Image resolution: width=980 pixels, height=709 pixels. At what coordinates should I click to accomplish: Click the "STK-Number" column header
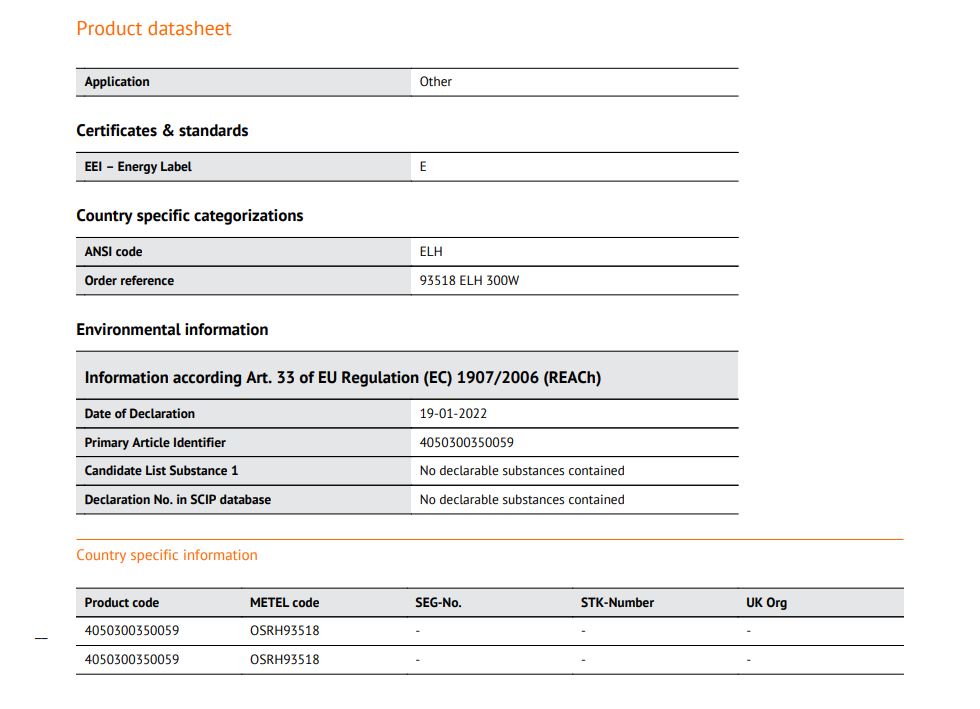[x=618, y=603]
